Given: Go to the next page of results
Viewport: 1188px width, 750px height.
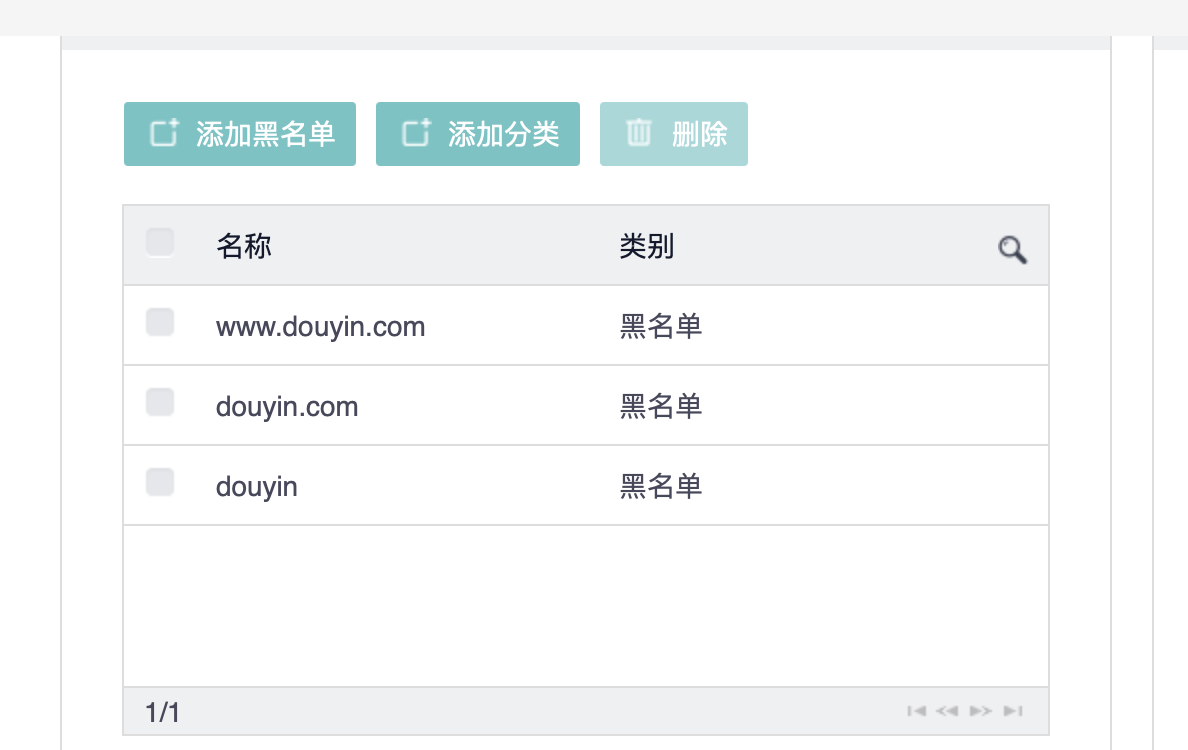Looking at the screenshot, I should pyautogui.click(x=981, y=711).
